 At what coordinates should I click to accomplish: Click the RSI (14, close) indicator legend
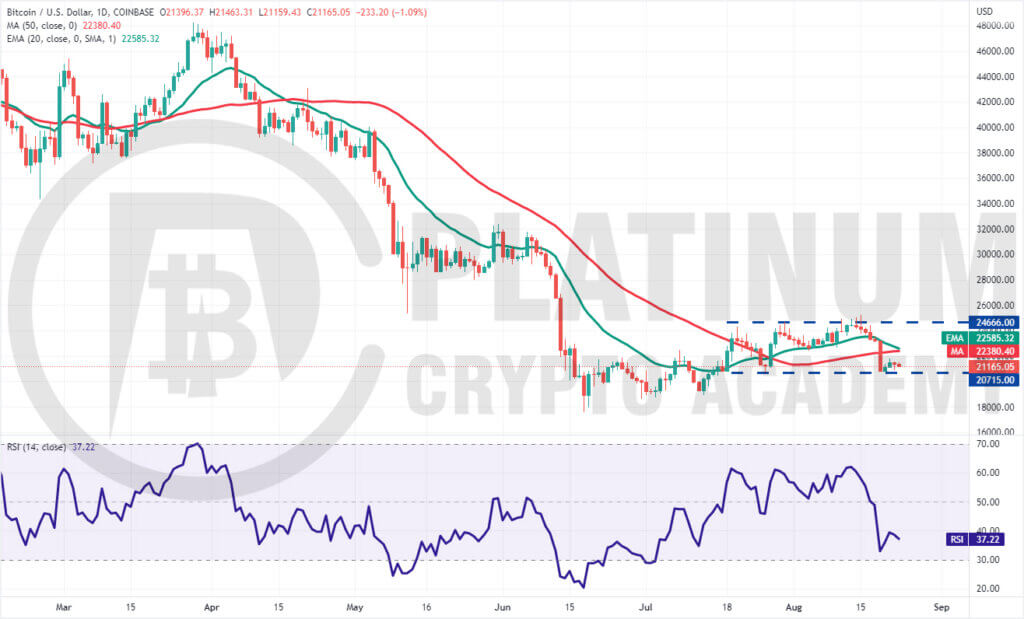[37, 447]
